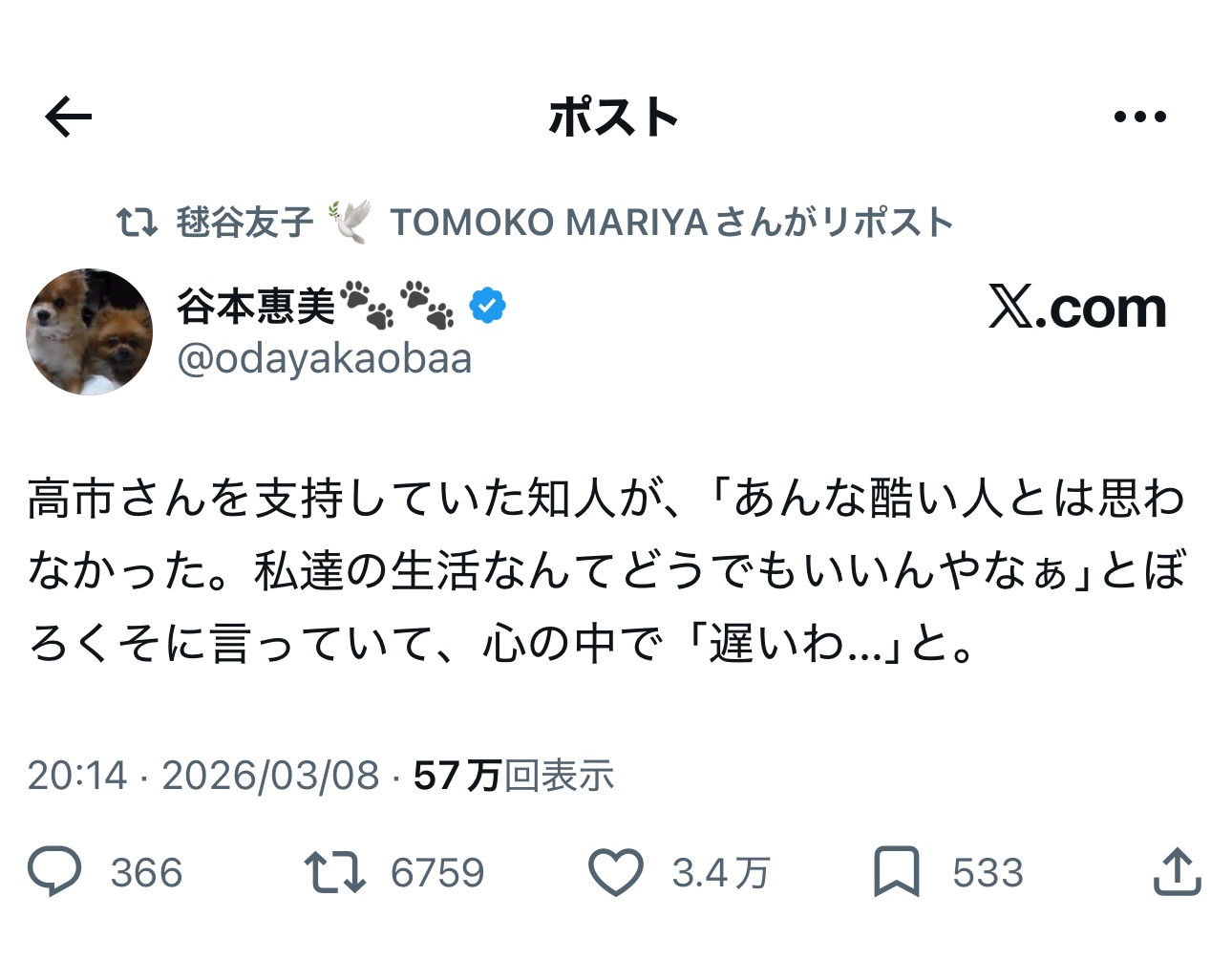Open reposter 毬谷友子 TOMOKO MARIYA profile

click(x=563, y=223)
